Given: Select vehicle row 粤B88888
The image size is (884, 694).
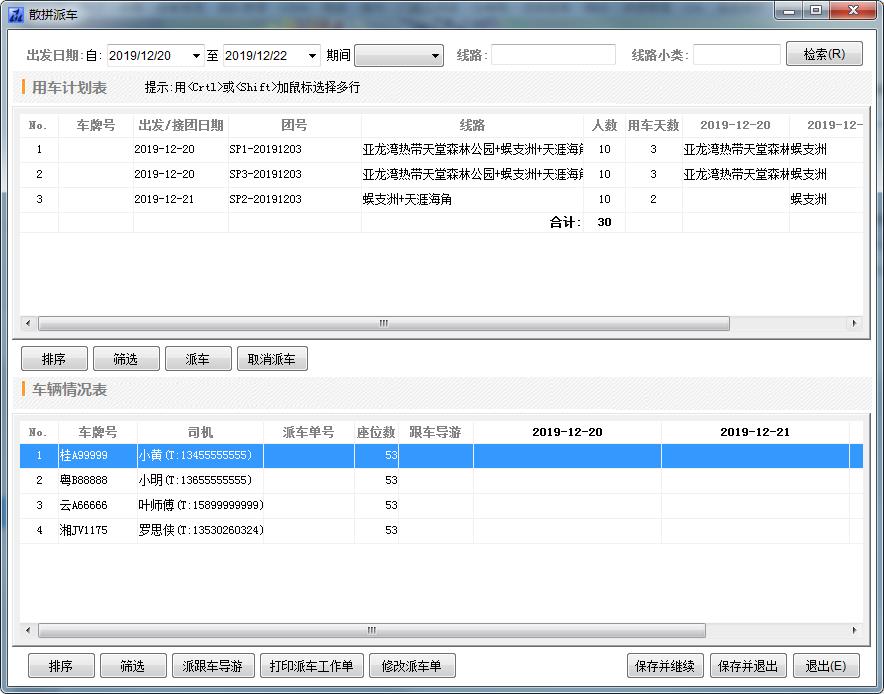Looking at the screenshot, I should click(441, 480).
